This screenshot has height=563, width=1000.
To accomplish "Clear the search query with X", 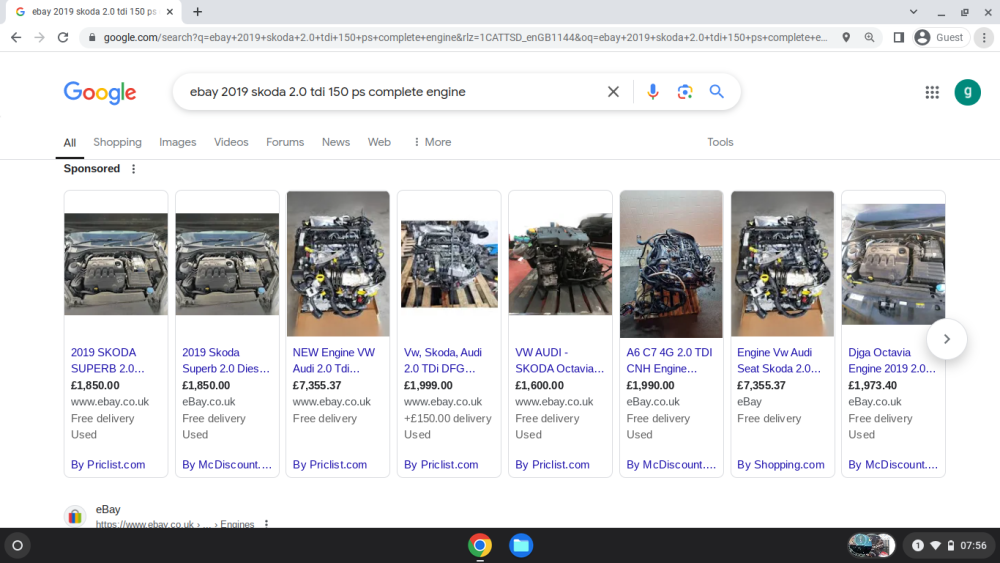I will coord(613,92).
